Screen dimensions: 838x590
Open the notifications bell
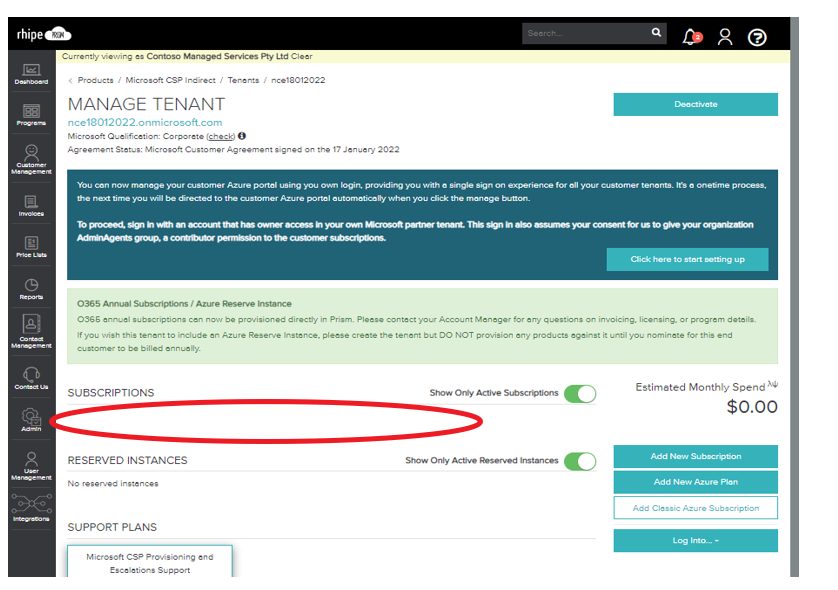pyautogui.click(x=691, y=36)
